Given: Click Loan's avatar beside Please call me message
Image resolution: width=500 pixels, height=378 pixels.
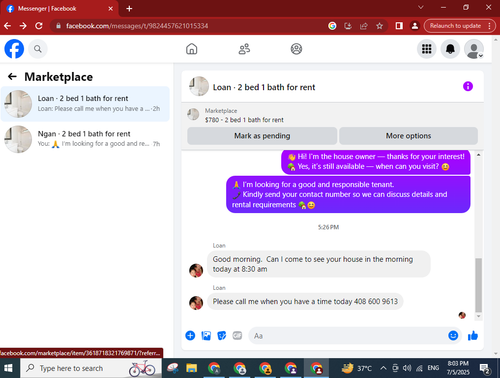Looking at the screenshot, I should point(196,303).
